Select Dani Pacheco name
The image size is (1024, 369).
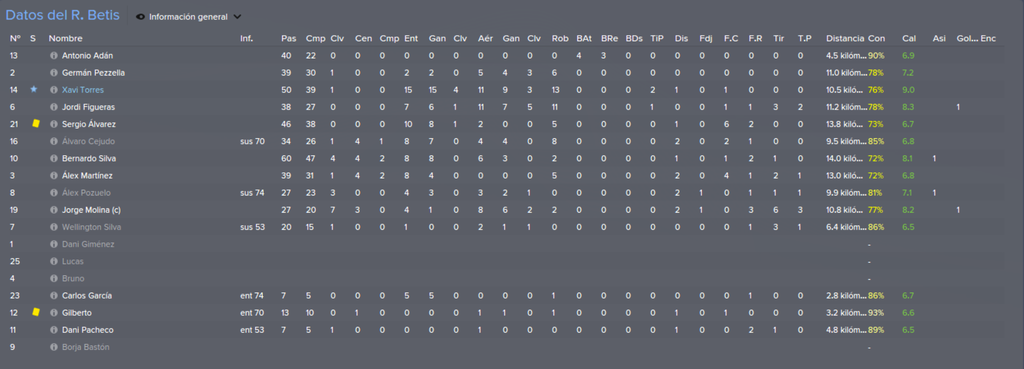click(89, 330)
